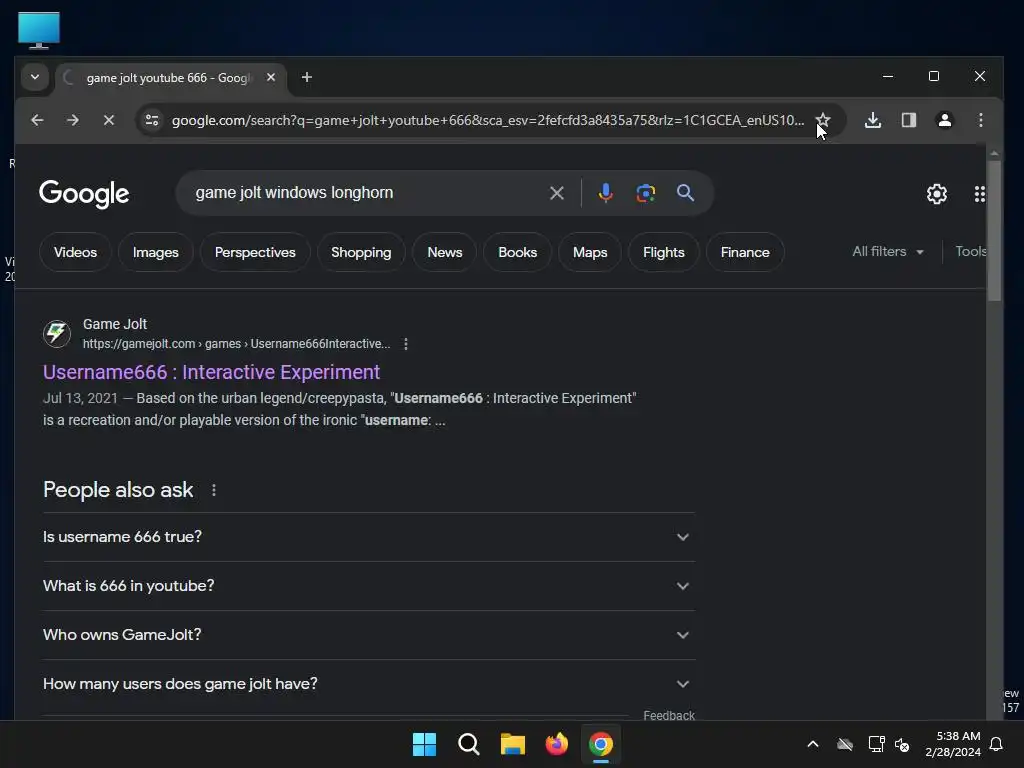Open site information icon in address bar

click(152, 120)
